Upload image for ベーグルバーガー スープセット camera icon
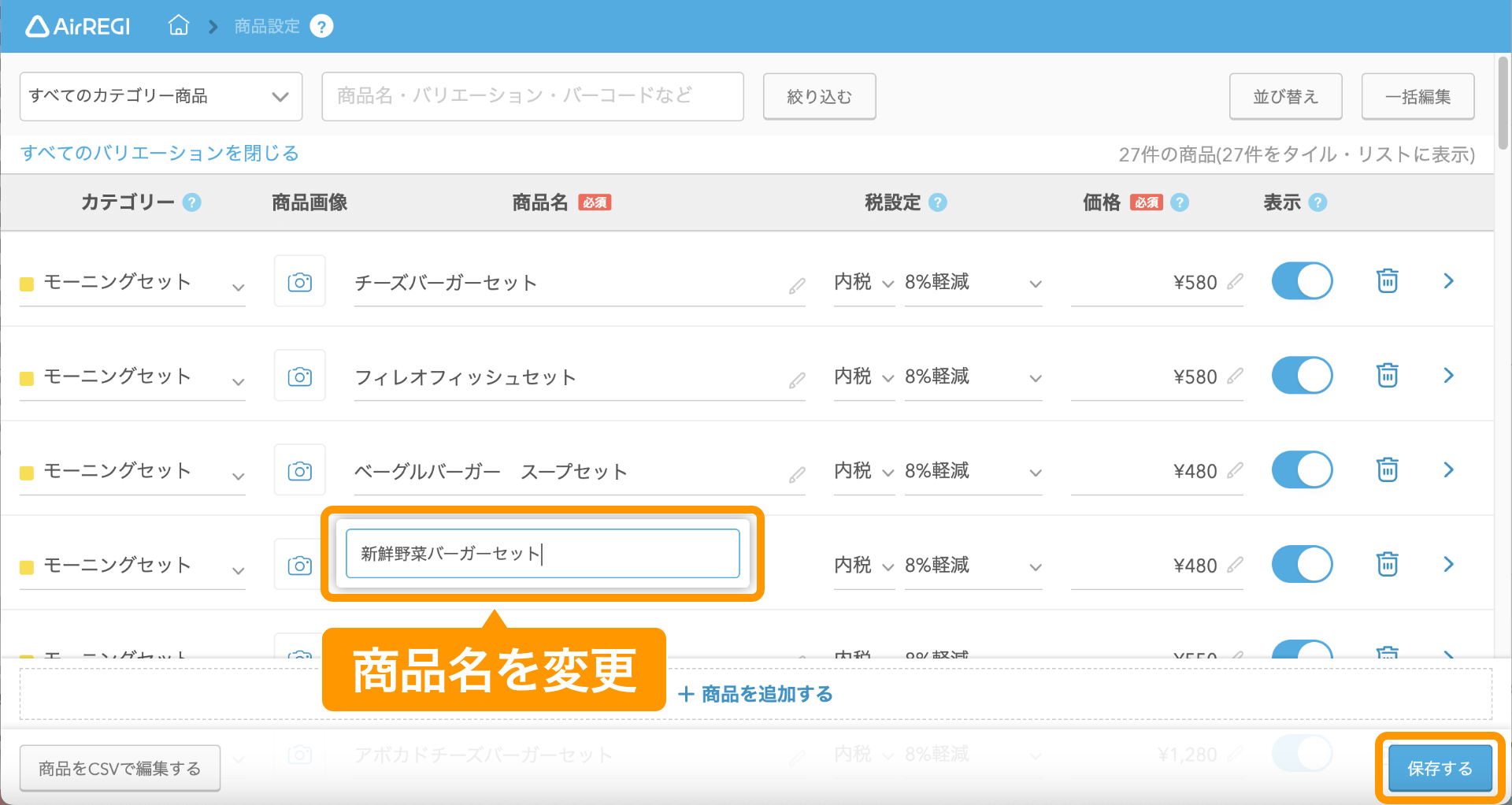 click(x=299, y=470)
